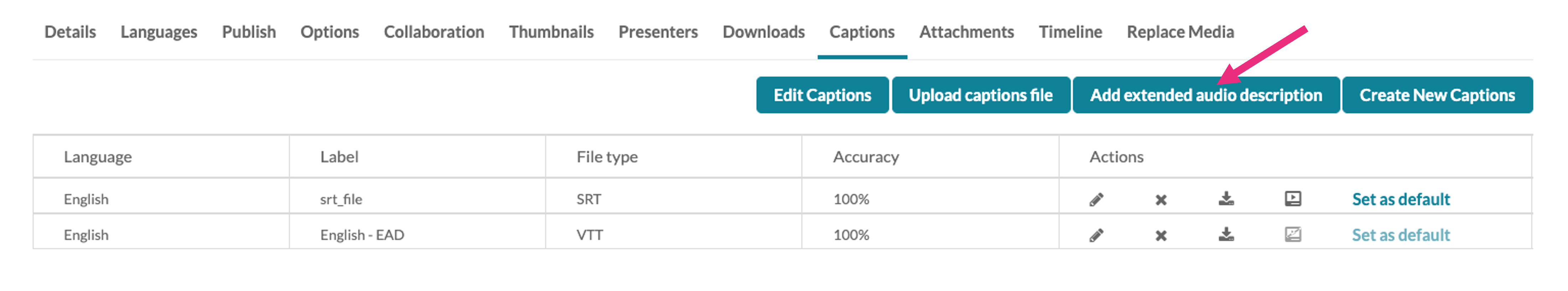Set srt_file caption as default
The width and height of the screenshot is (1568, 291).
tap(1401, 199)
